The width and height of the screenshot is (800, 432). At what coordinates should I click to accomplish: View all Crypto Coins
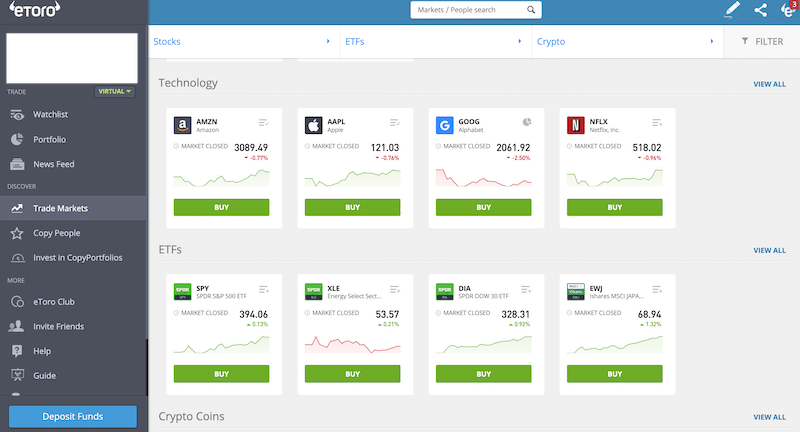coord(769,417)
